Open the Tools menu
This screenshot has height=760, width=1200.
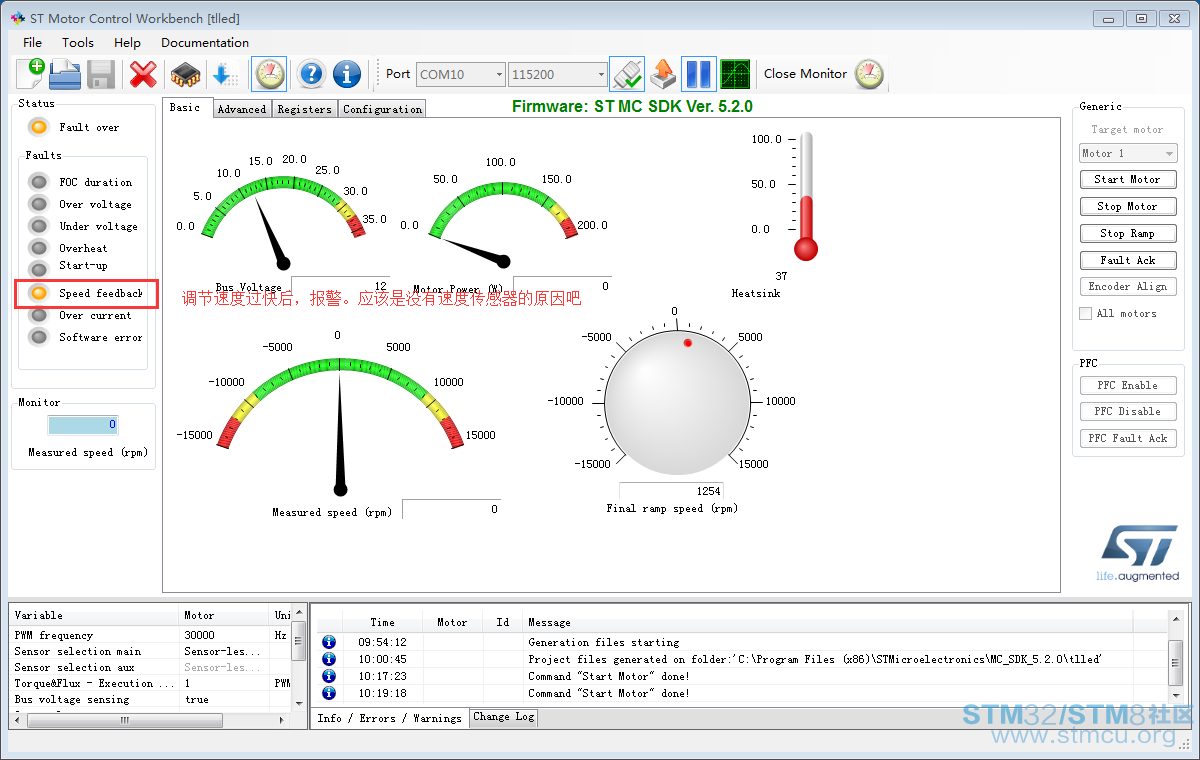(x=78, y=42)
